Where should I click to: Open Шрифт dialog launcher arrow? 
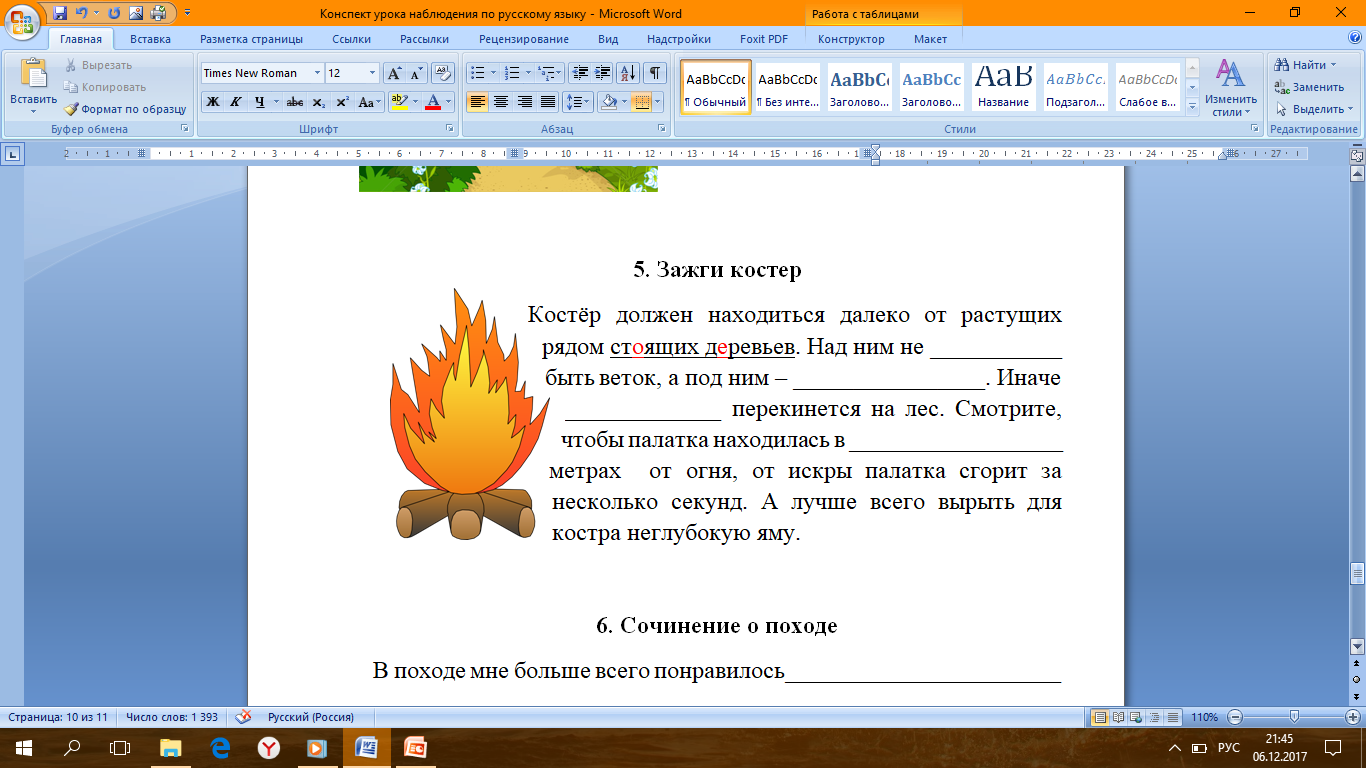tap(450, 129)
